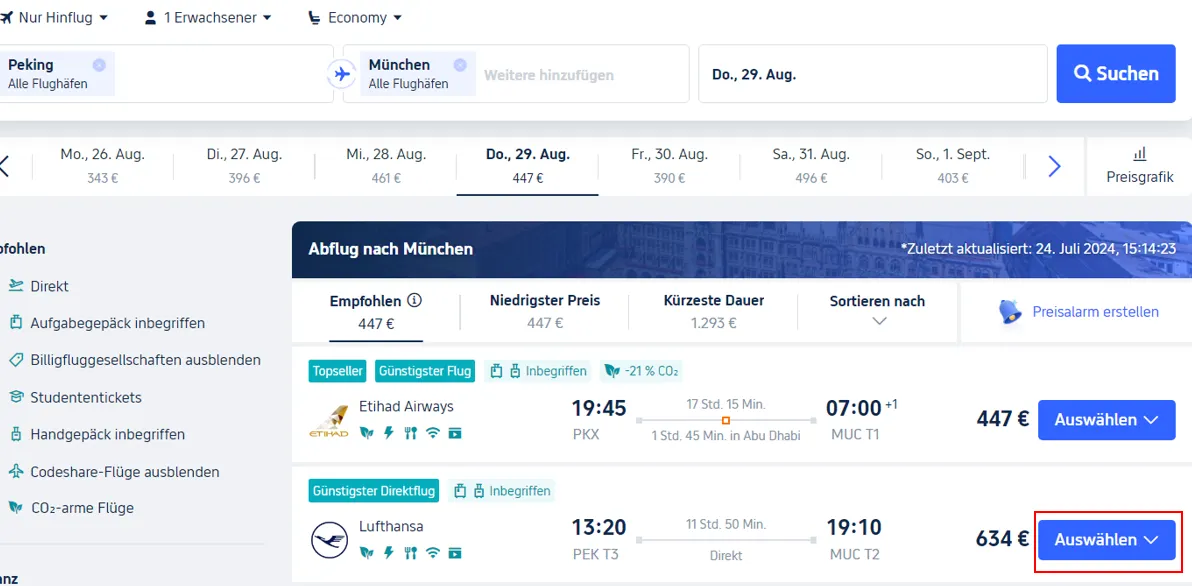Click the Lufthansa airline logo
1192x586 pixels.
point(329,540)
